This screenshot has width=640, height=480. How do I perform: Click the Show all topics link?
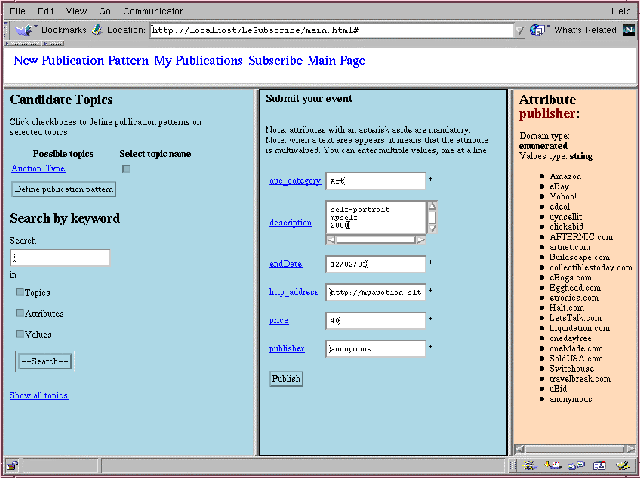coord(39,395)
